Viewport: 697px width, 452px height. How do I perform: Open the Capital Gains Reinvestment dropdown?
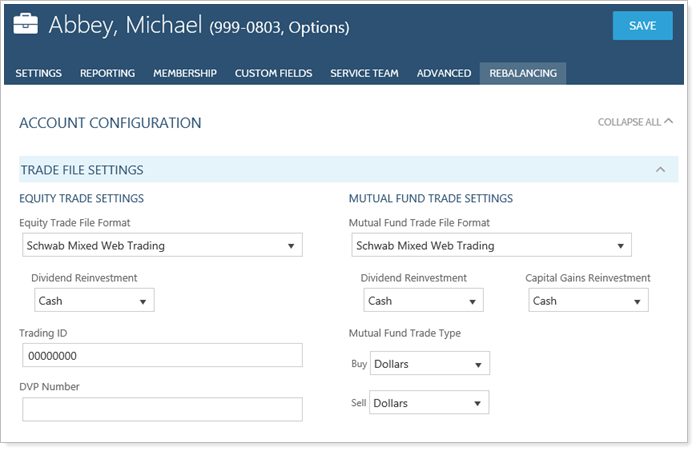pos(588,300)
